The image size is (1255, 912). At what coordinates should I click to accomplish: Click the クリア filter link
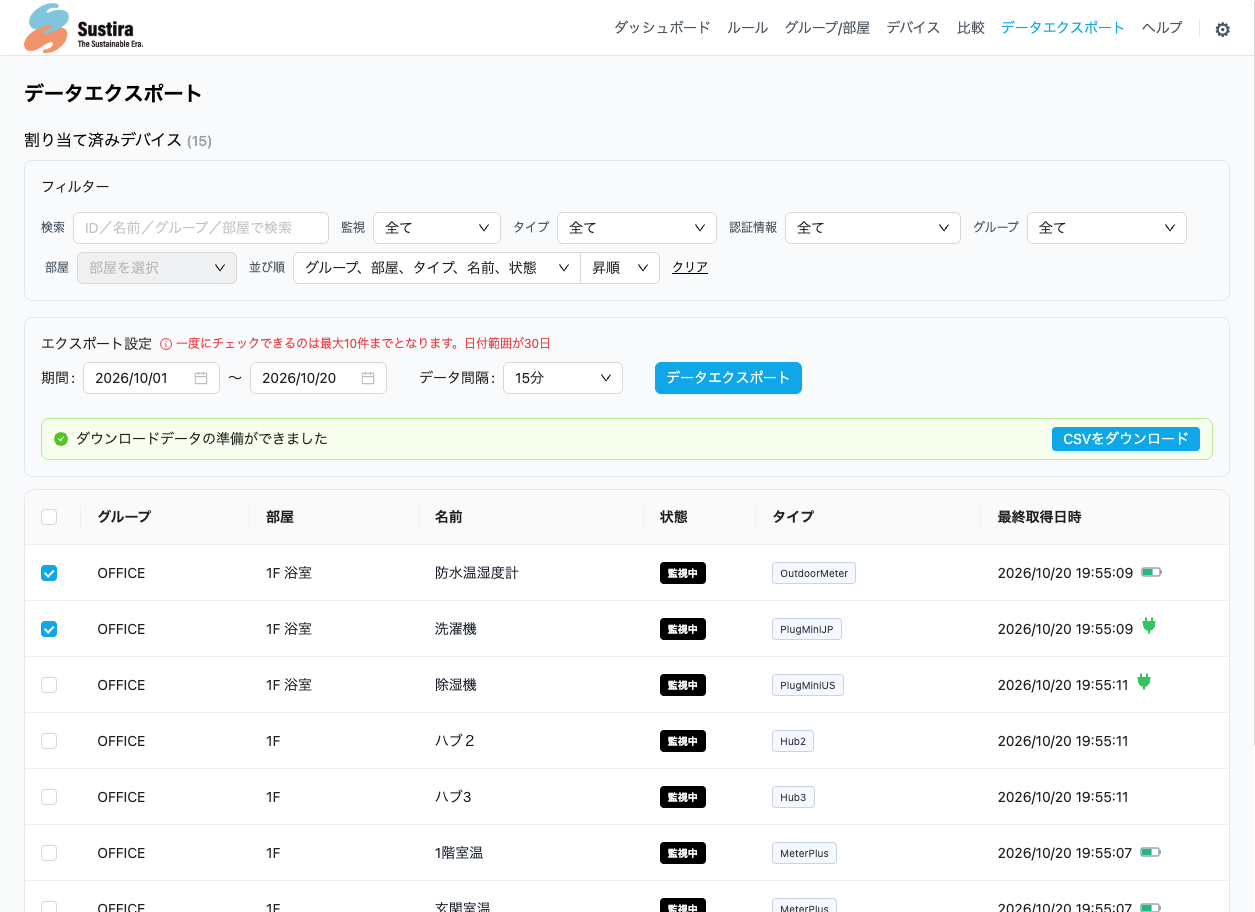click(x=690, y=268)
